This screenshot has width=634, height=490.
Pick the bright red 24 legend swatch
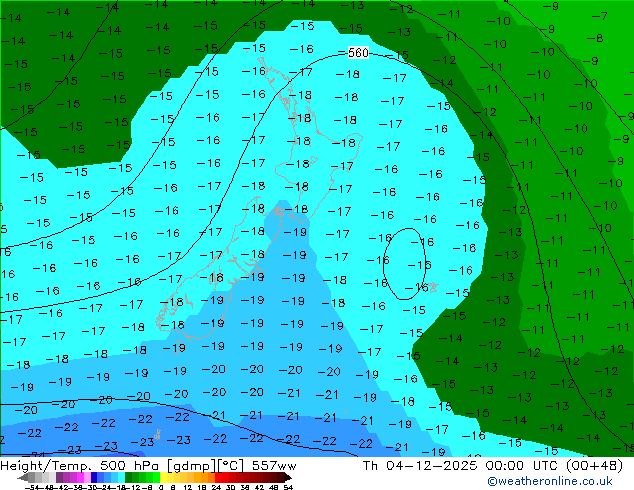tap(218, 477)
